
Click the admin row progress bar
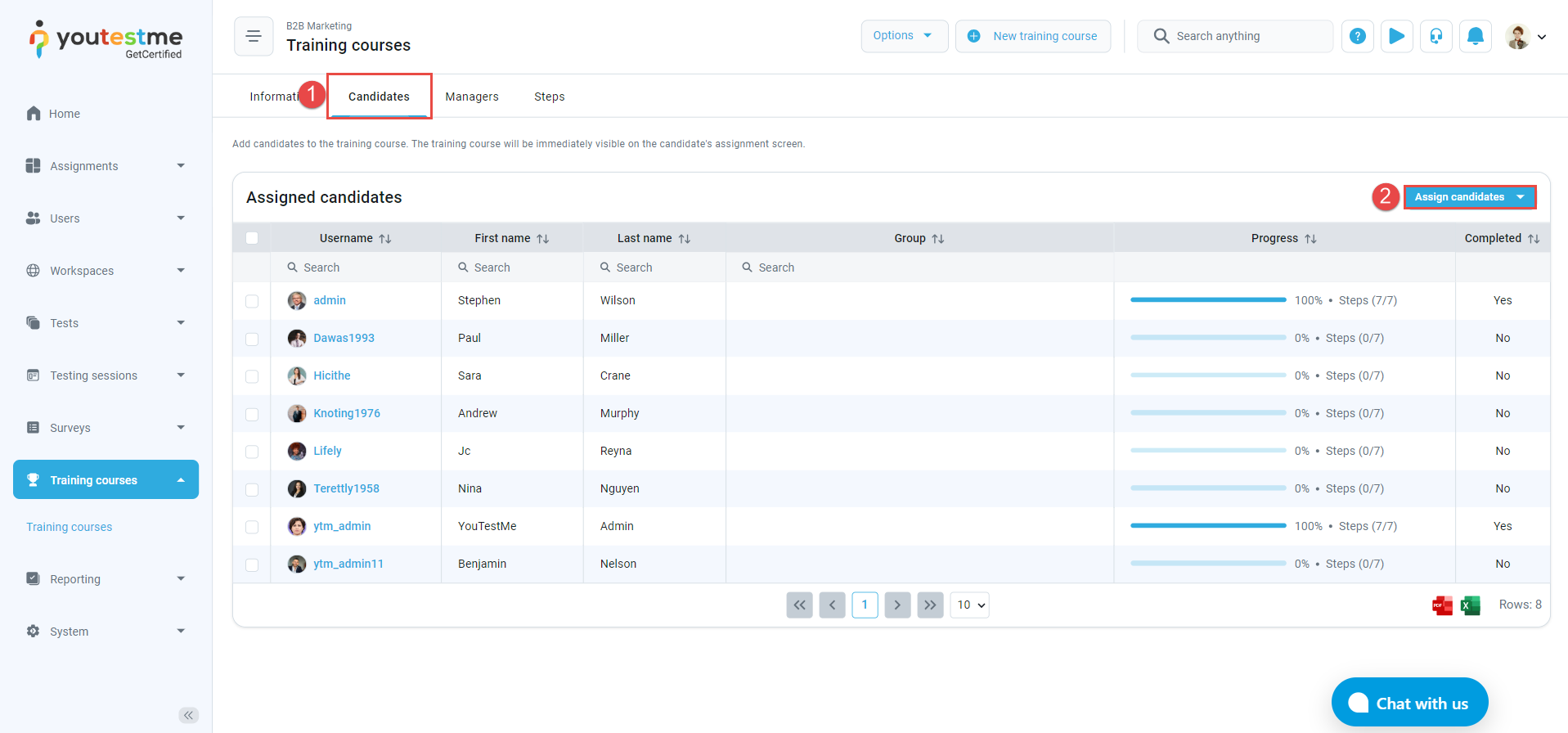click(1207, 300)
